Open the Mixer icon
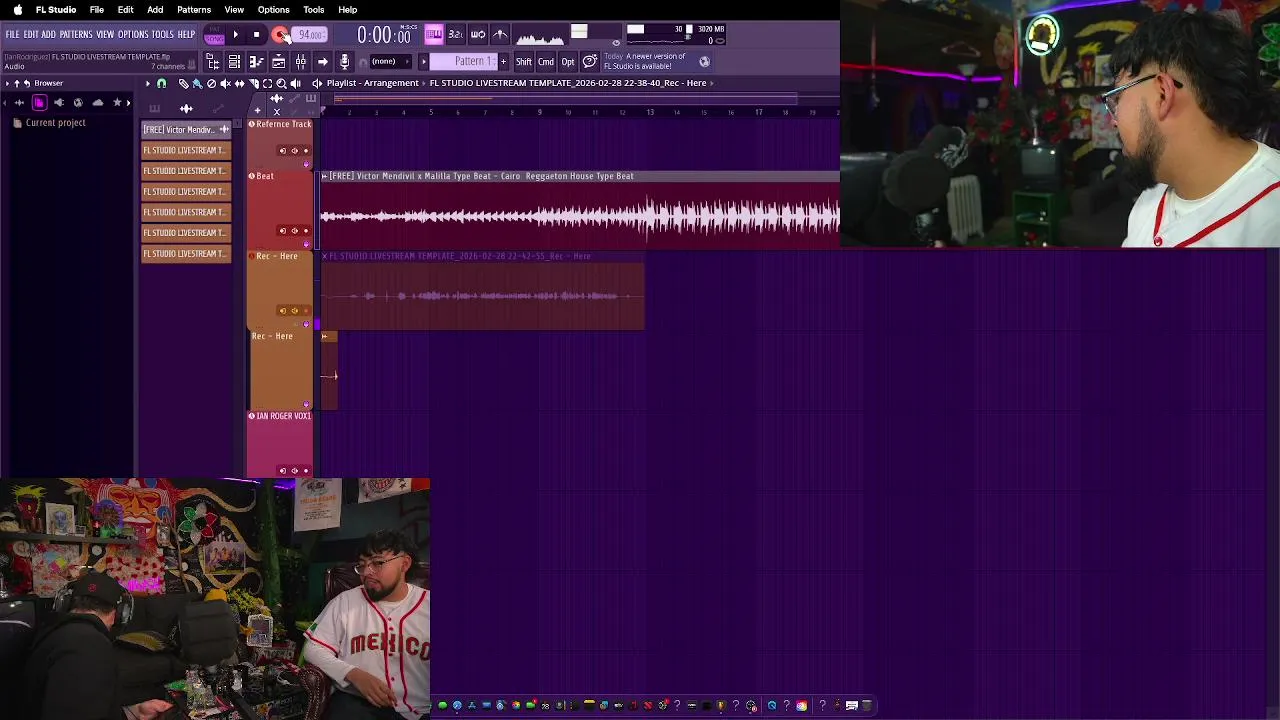 coord(301,62)
